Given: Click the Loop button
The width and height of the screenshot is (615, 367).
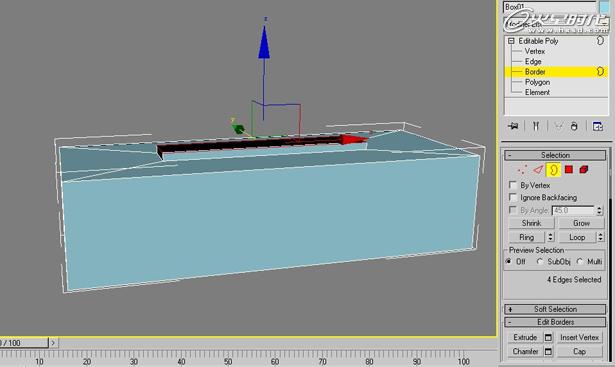Looking at the screenshot, I should pos(577,237).
